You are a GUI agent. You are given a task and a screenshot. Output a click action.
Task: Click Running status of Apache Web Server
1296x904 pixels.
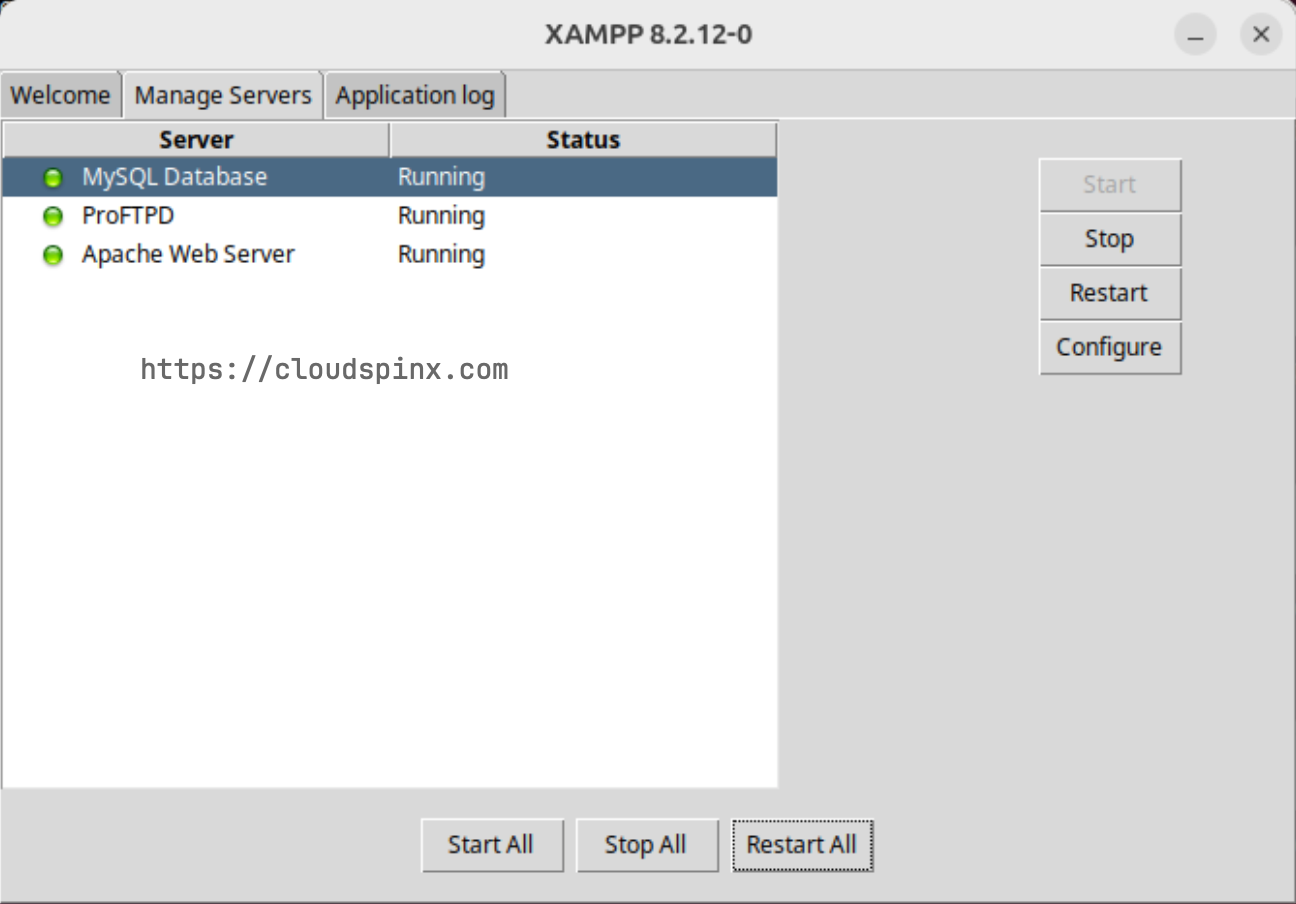(441, 254)
